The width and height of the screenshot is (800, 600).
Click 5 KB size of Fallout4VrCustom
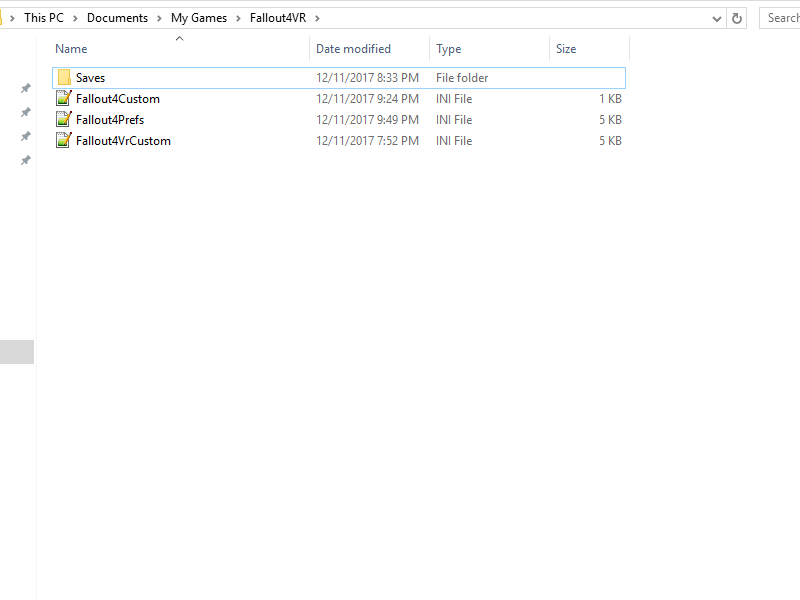coord(610,140)
